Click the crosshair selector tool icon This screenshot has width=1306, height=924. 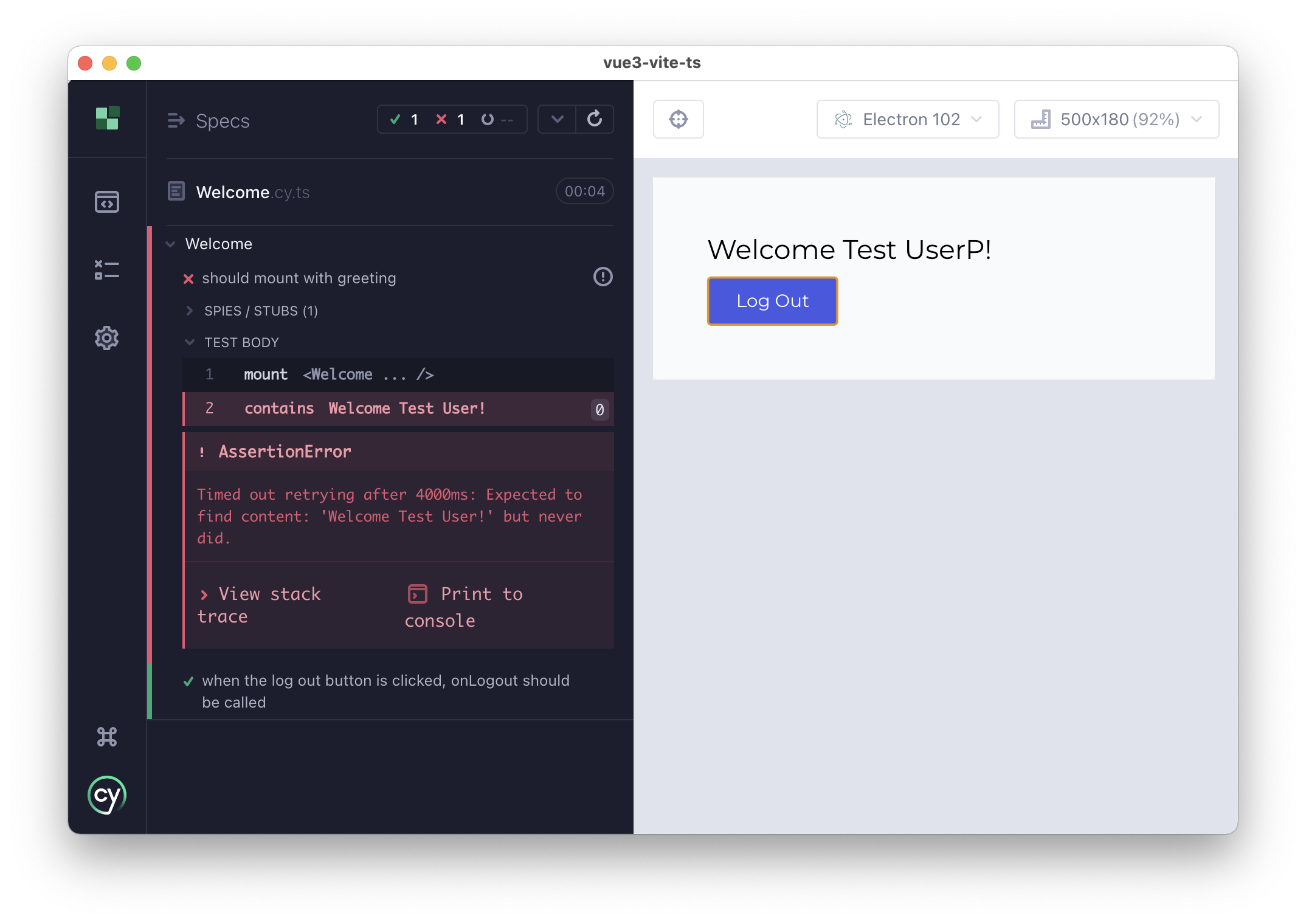pyautogui.click(x=680, y=119)
